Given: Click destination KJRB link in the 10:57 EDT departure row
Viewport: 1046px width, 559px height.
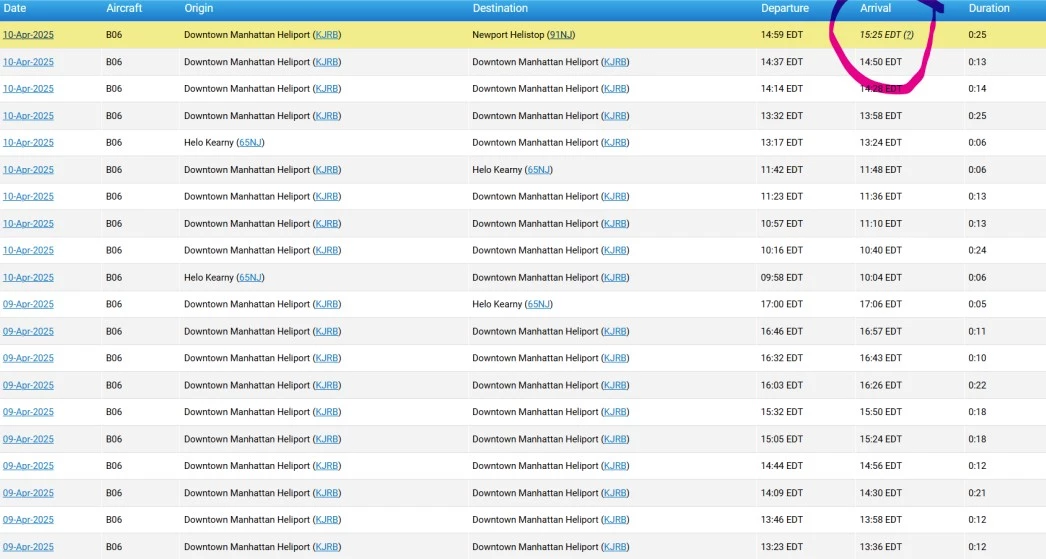Looking at the screenshot, I should 615,223.
